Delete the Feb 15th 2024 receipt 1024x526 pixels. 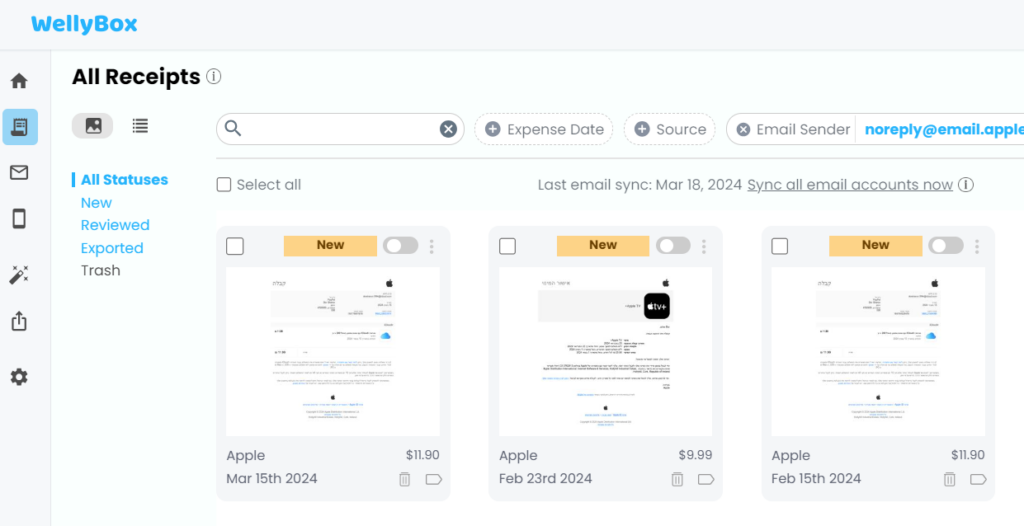[x=950, y=479]
